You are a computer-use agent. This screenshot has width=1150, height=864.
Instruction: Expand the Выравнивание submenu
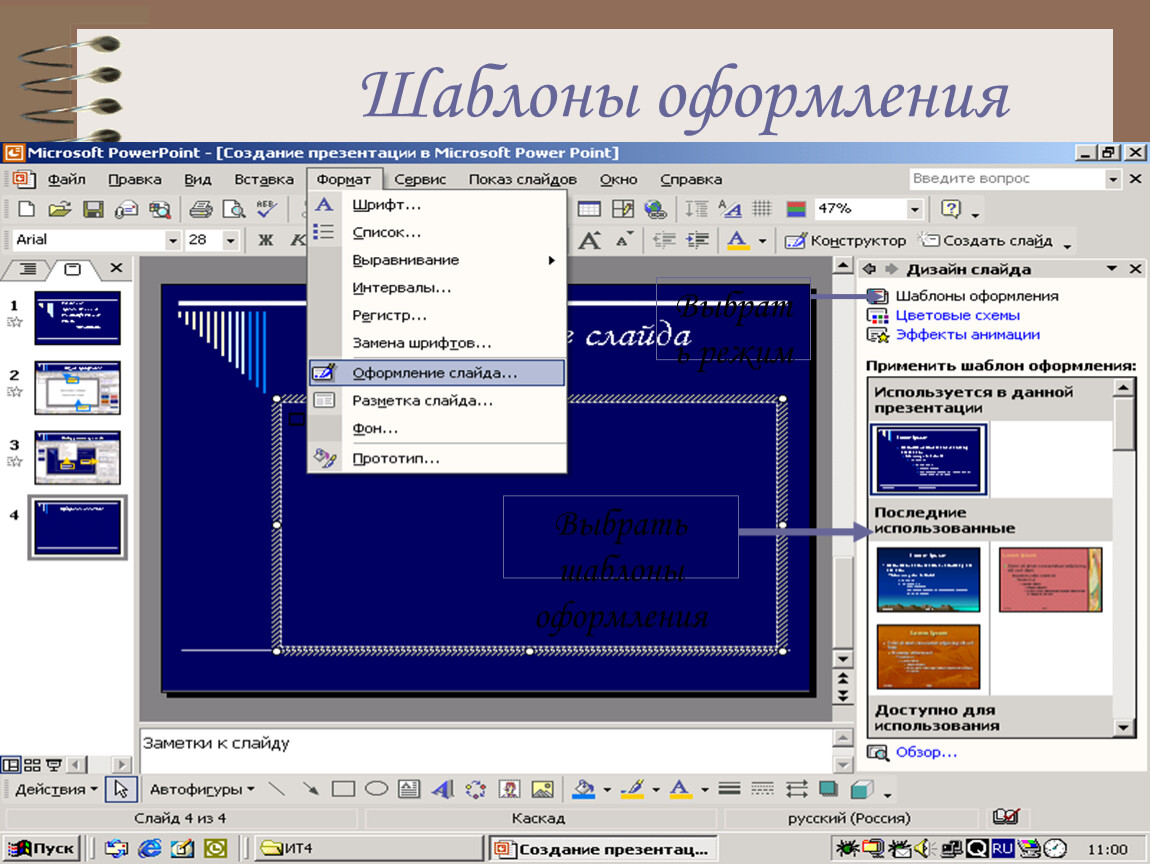pyautogui.click(x=436, y=260)
